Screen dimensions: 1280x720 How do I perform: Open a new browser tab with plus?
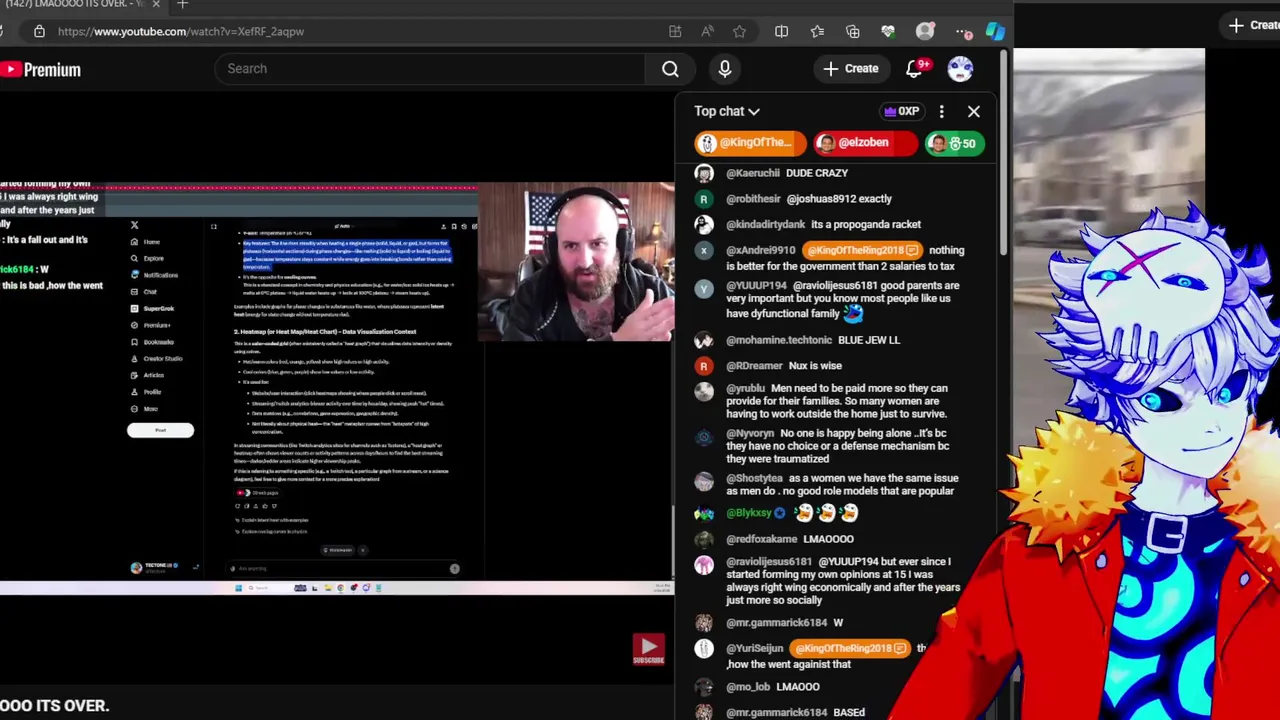coord(182,5)
